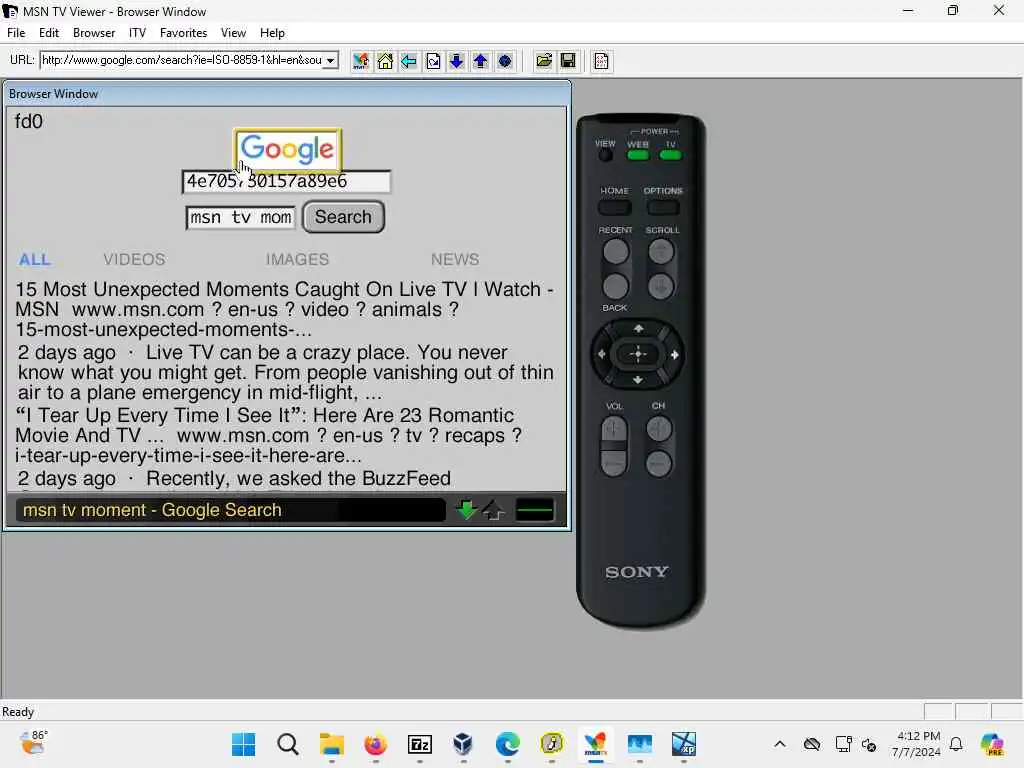Open the notifications bell icon
The height and width of the screenshot is (768, 1024).
(956, 744)
